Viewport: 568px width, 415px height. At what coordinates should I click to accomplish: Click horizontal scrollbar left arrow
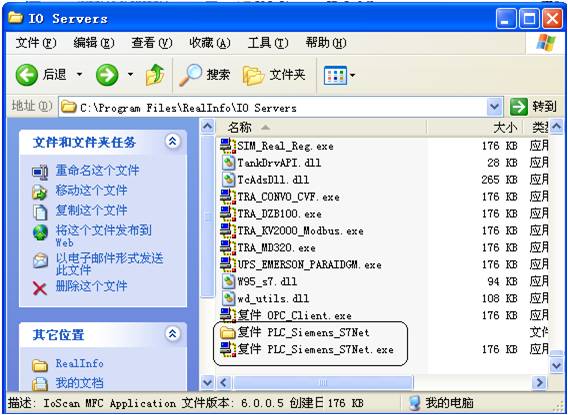pos(223,382)
